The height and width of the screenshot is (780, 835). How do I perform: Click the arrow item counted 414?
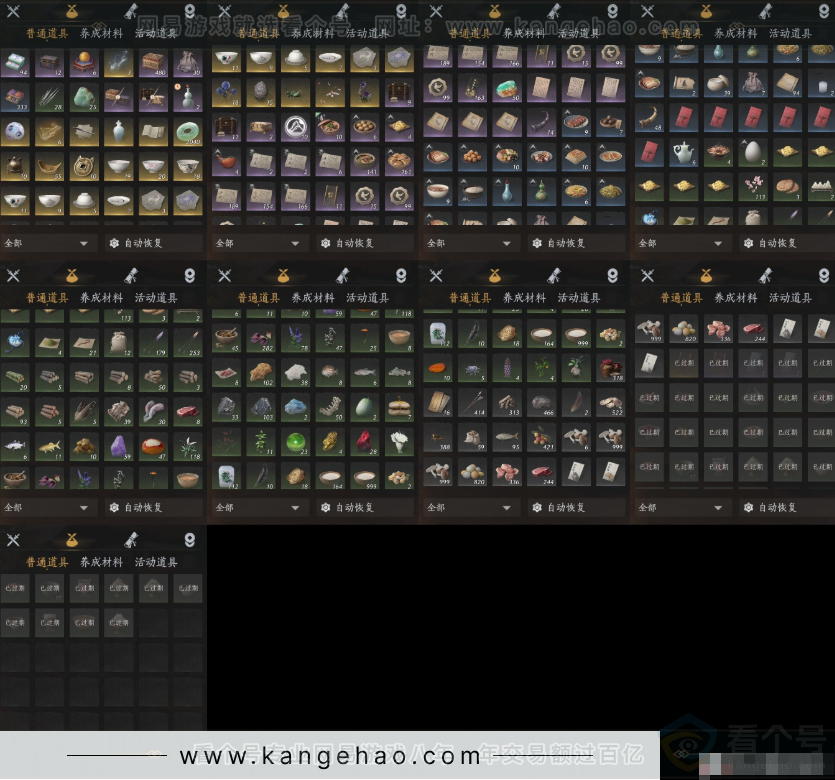tap(472, 401)
